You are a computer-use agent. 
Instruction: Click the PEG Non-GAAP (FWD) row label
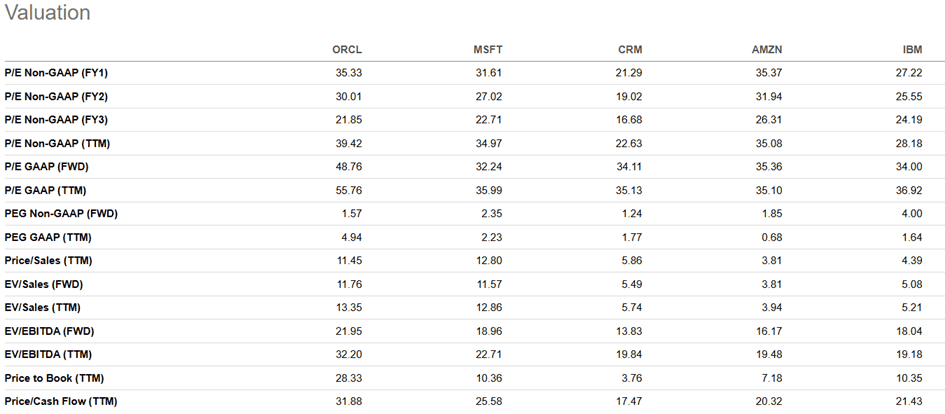pos(61,214)
